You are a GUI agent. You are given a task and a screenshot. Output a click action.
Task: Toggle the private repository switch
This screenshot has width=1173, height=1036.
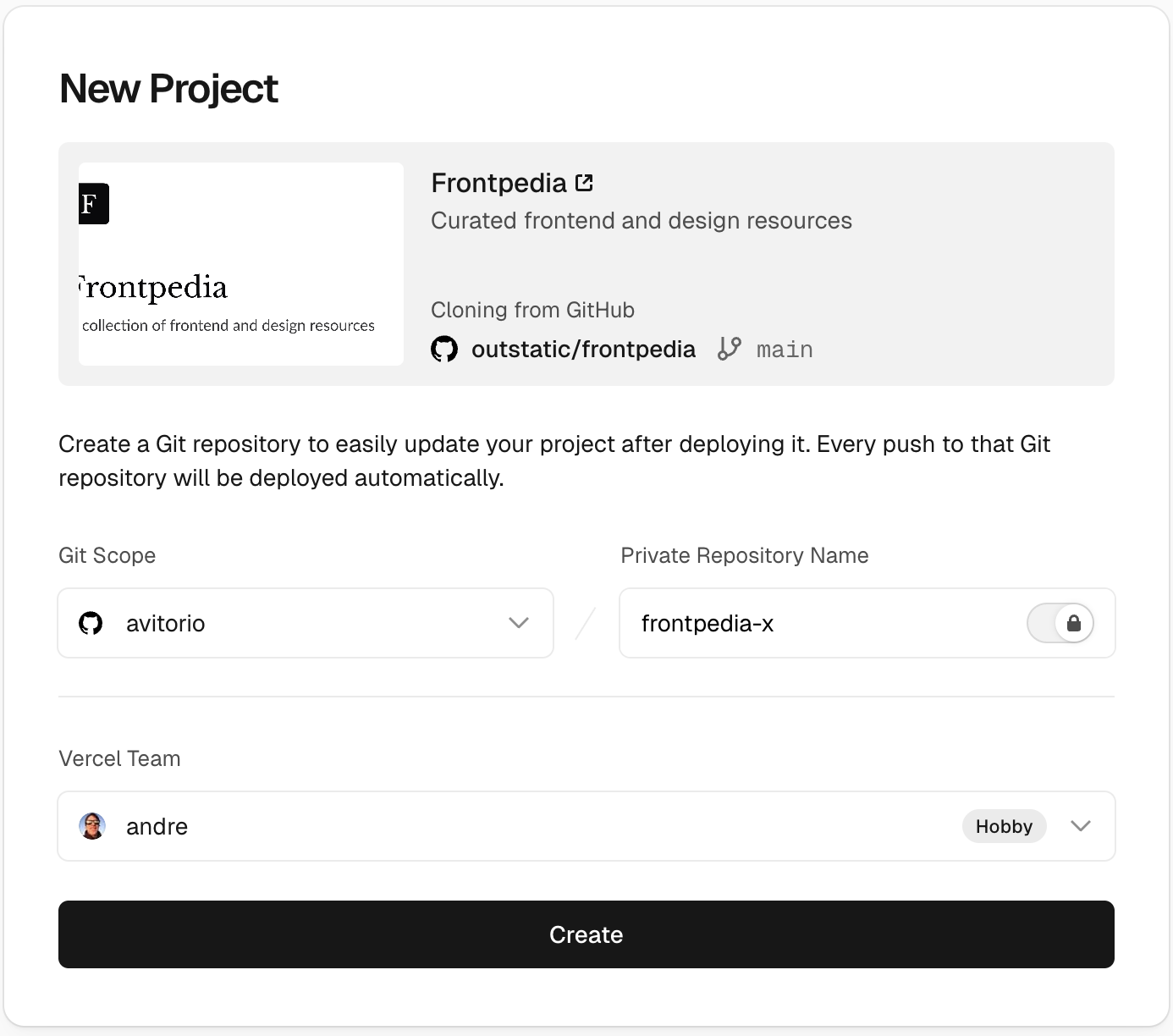click(1060, 624)
